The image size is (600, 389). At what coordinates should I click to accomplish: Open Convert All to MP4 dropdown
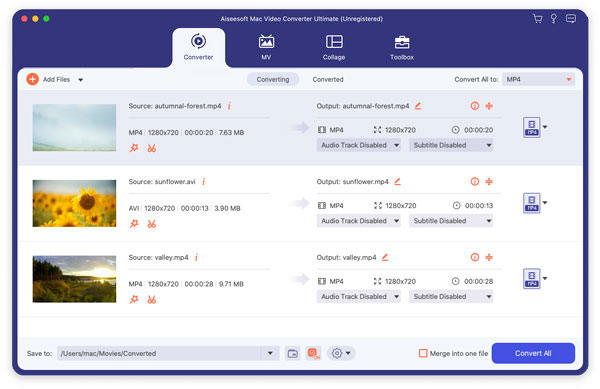pos(538,80)
